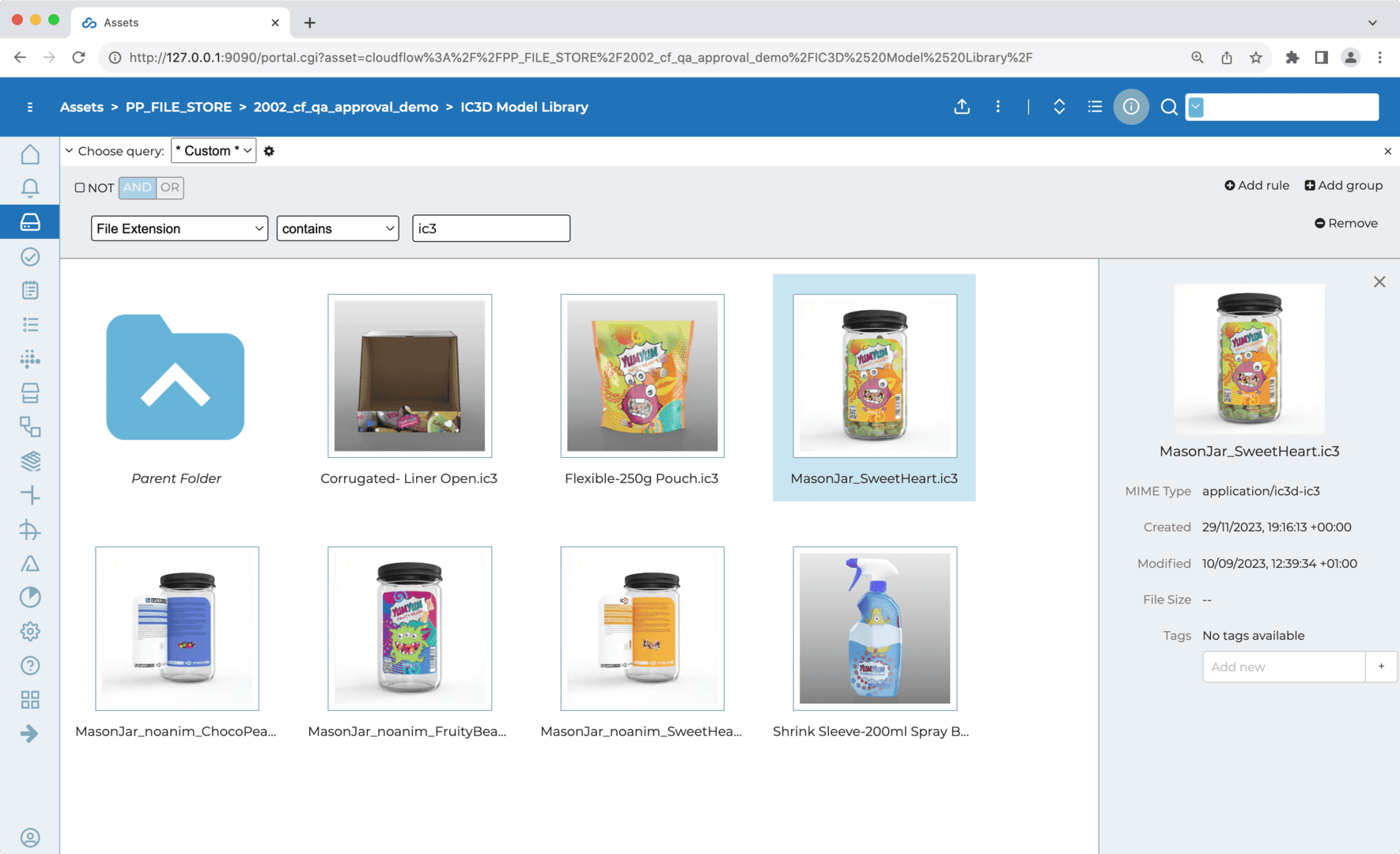Click Add rule button
The height and width of the screenshot is (854, 1400).
(x=1257, y=185)
